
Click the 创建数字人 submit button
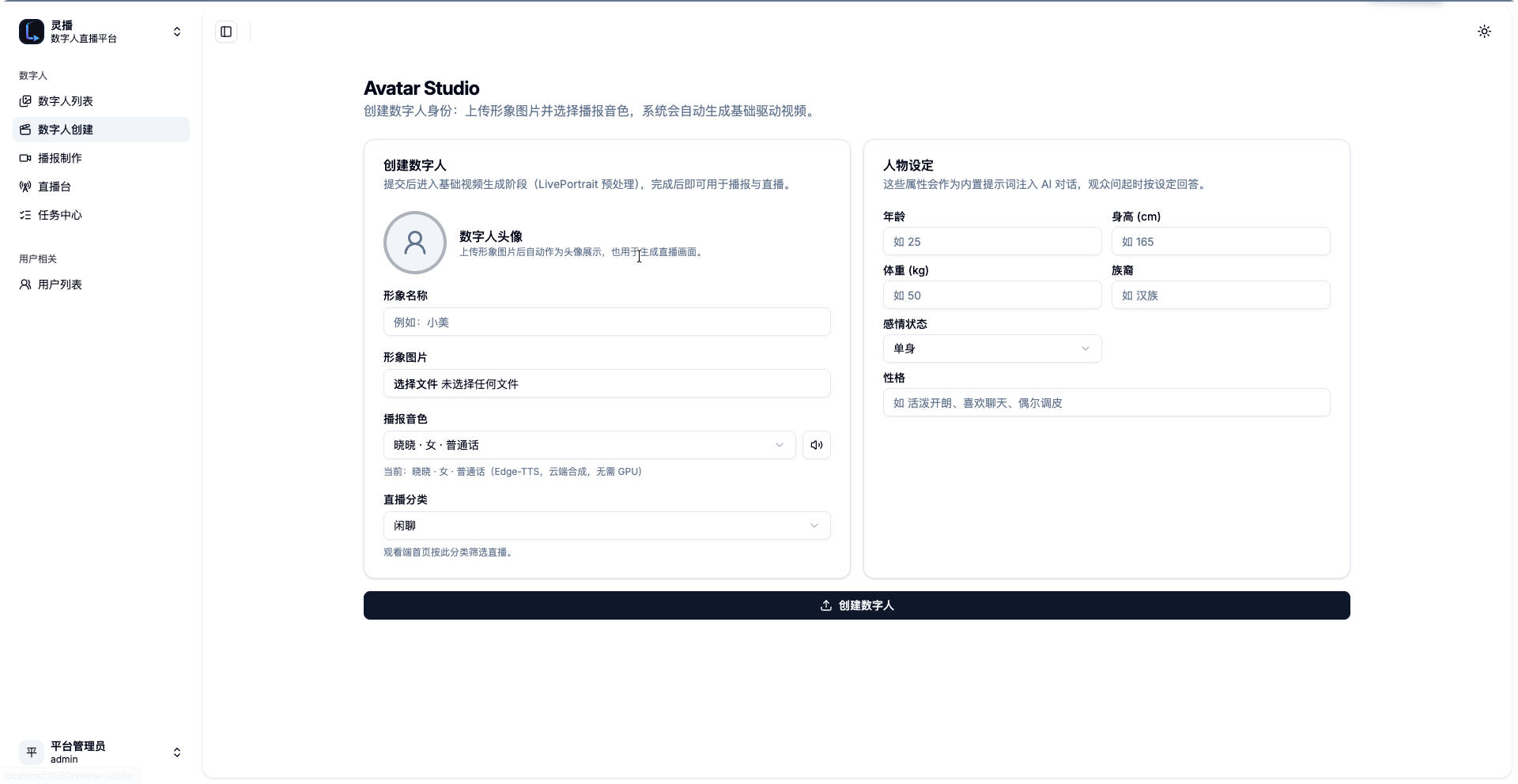pyautogui.click(x=857, y=605)
